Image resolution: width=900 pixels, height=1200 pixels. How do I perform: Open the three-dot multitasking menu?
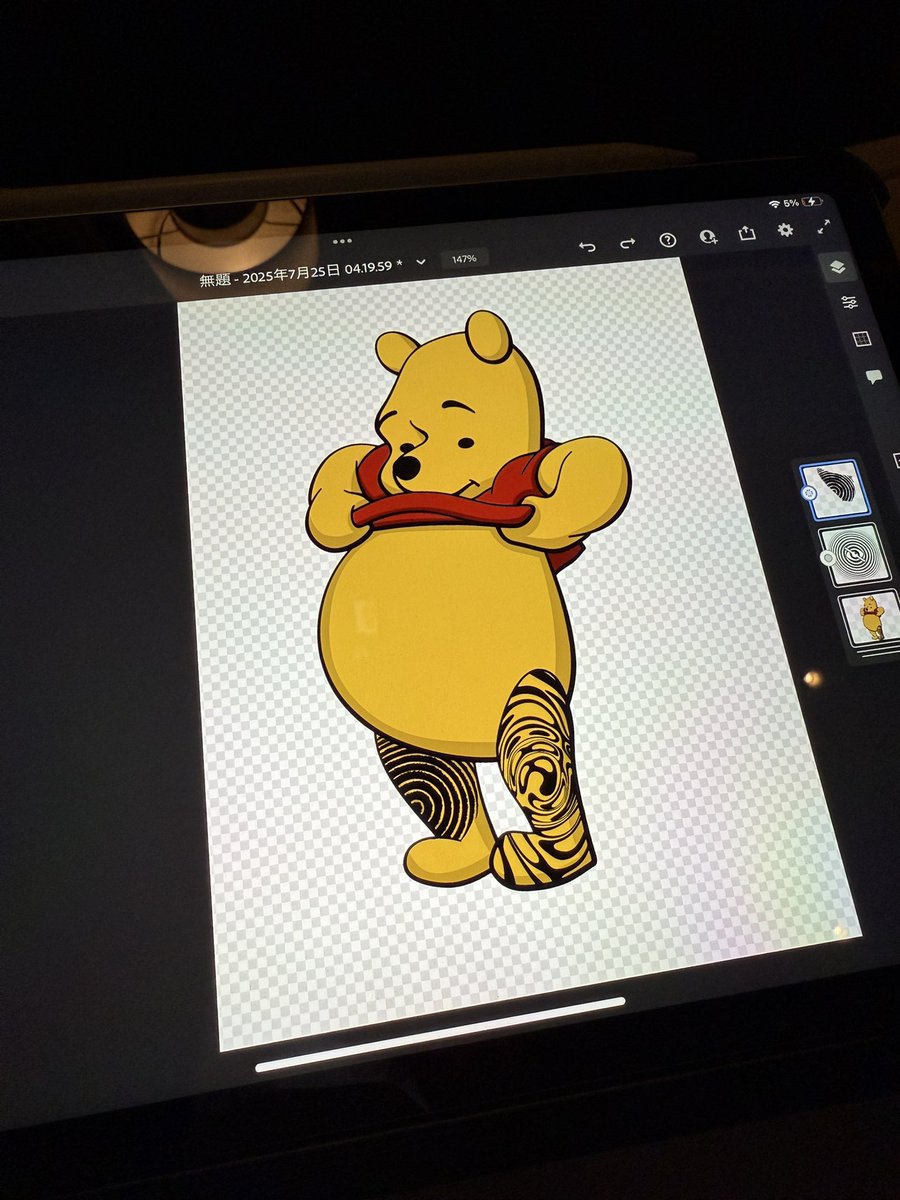click(x=342, y=240)
